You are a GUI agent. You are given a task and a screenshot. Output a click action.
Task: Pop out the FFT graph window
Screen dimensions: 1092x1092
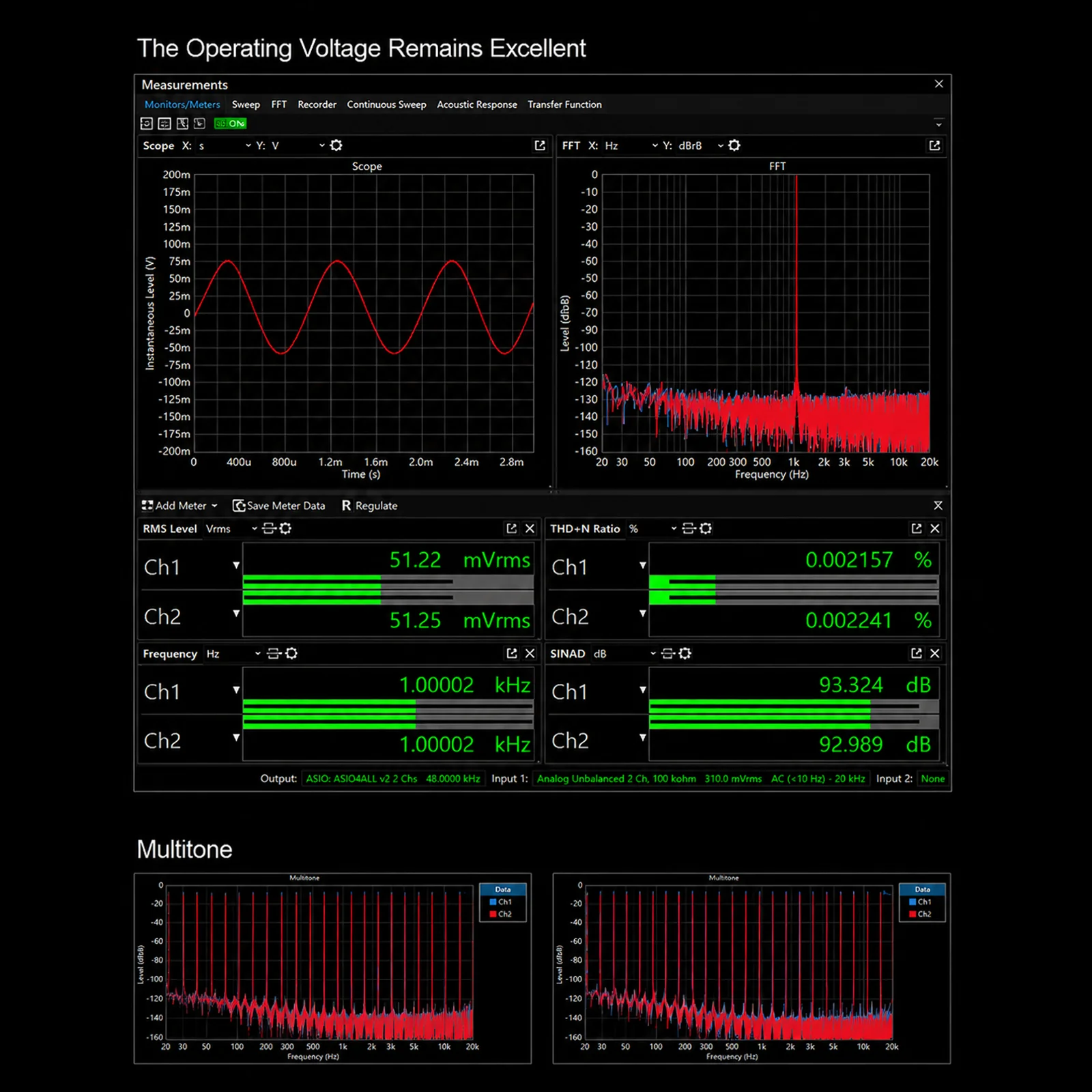(x=934, y=145)
